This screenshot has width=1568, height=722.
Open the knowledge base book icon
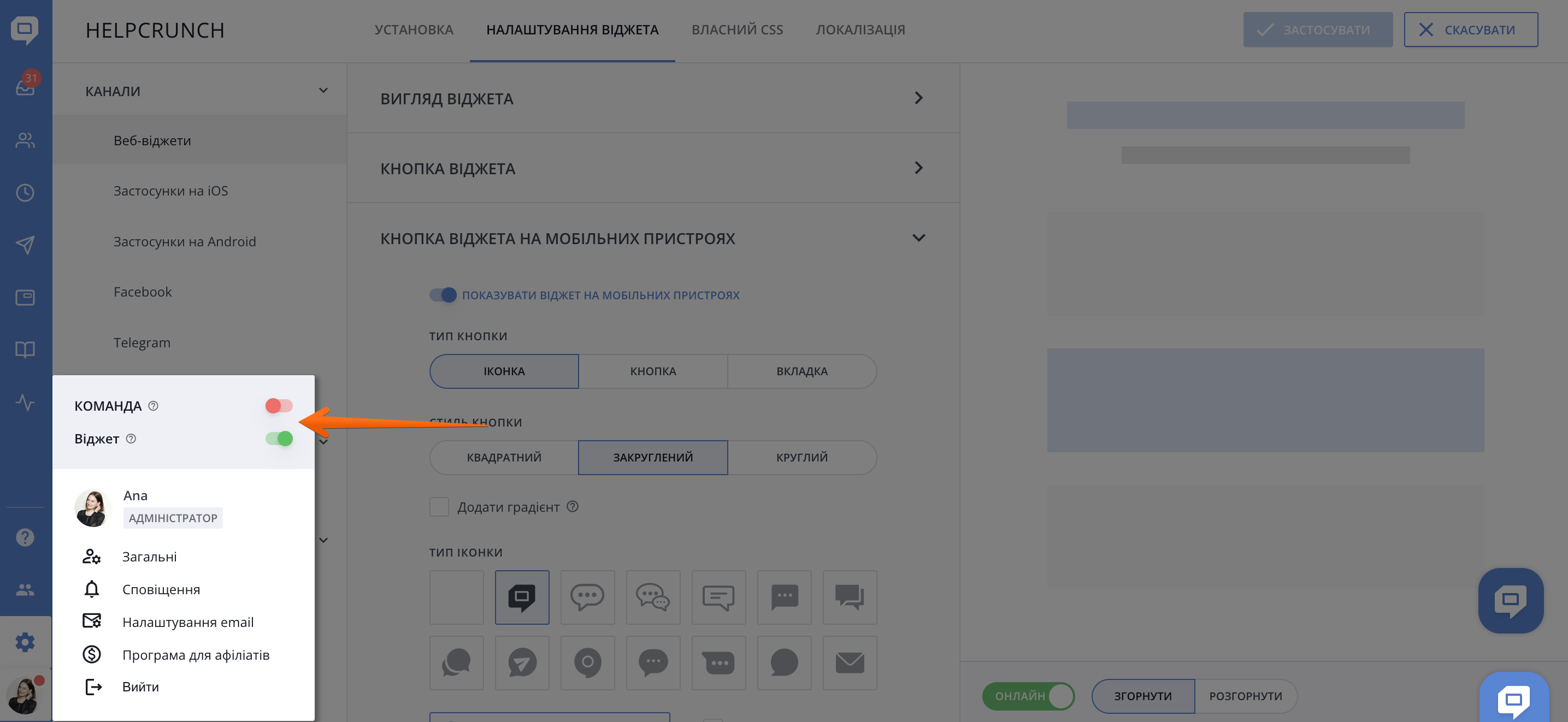pyautogui.click(x=25, y=349)
